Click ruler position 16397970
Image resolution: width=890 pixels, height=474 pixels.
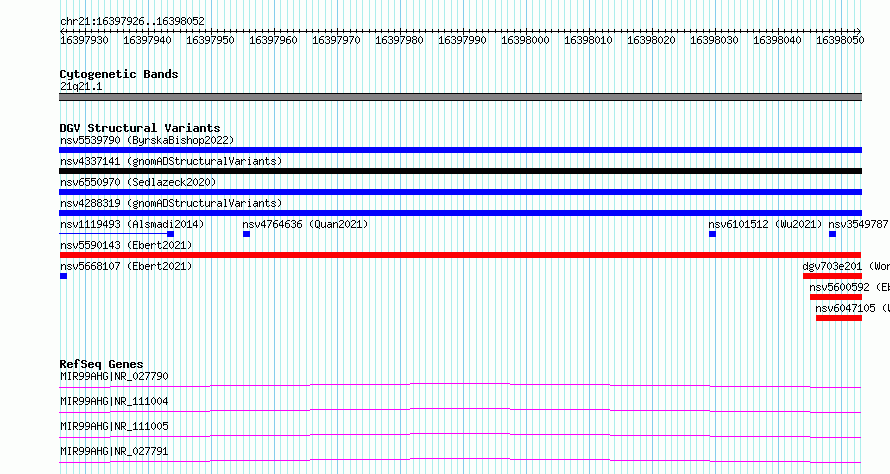[336, 40]
